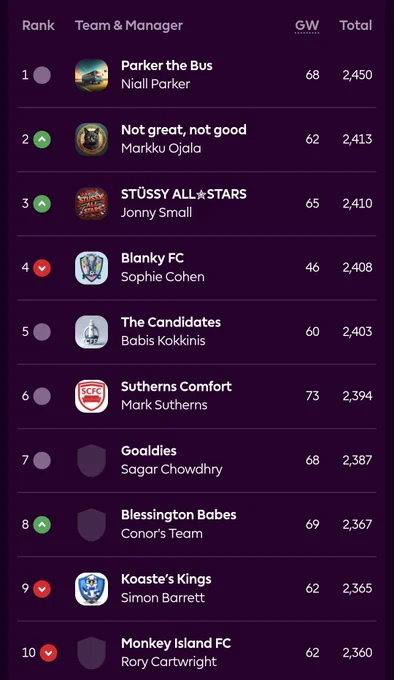The image size is (394, 680).
Task: Click the Total column header
Action: click(x=356, y=26)
